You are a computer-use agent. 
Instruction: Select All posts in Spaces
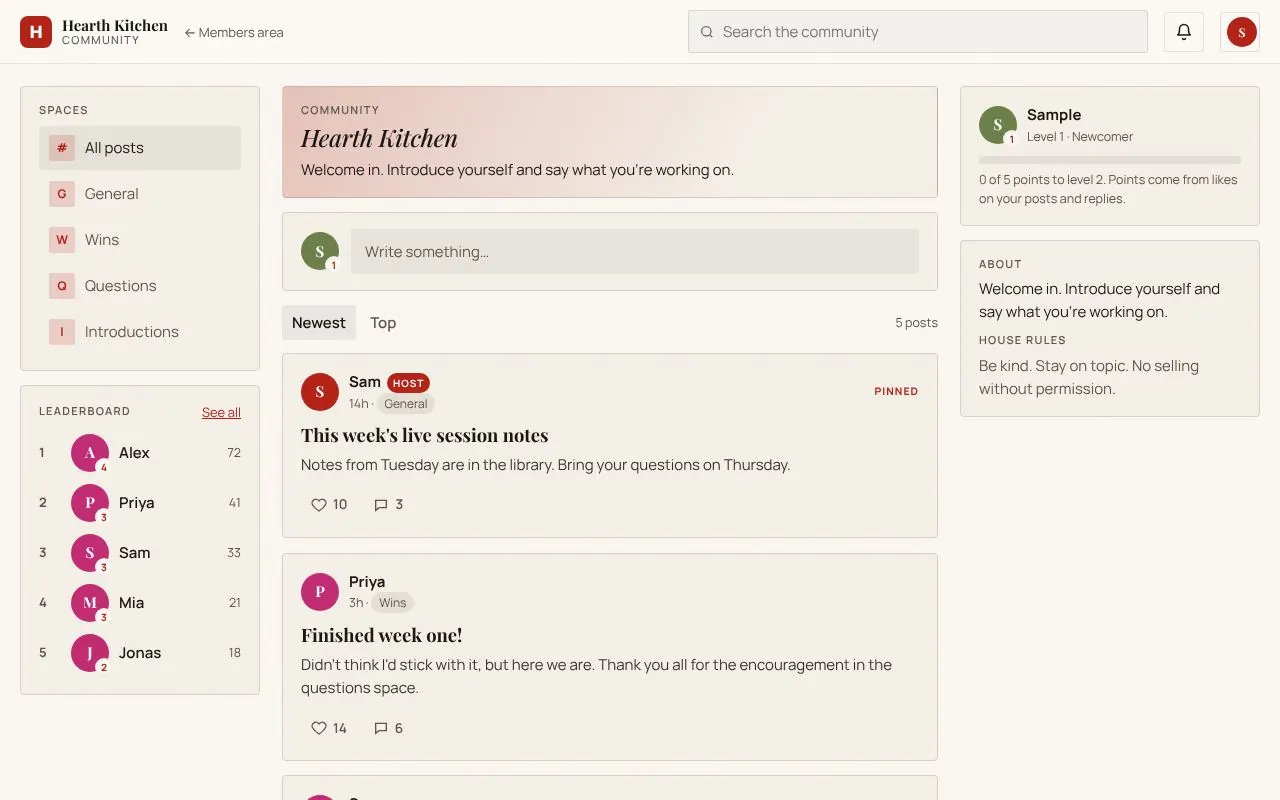point(140,148)
